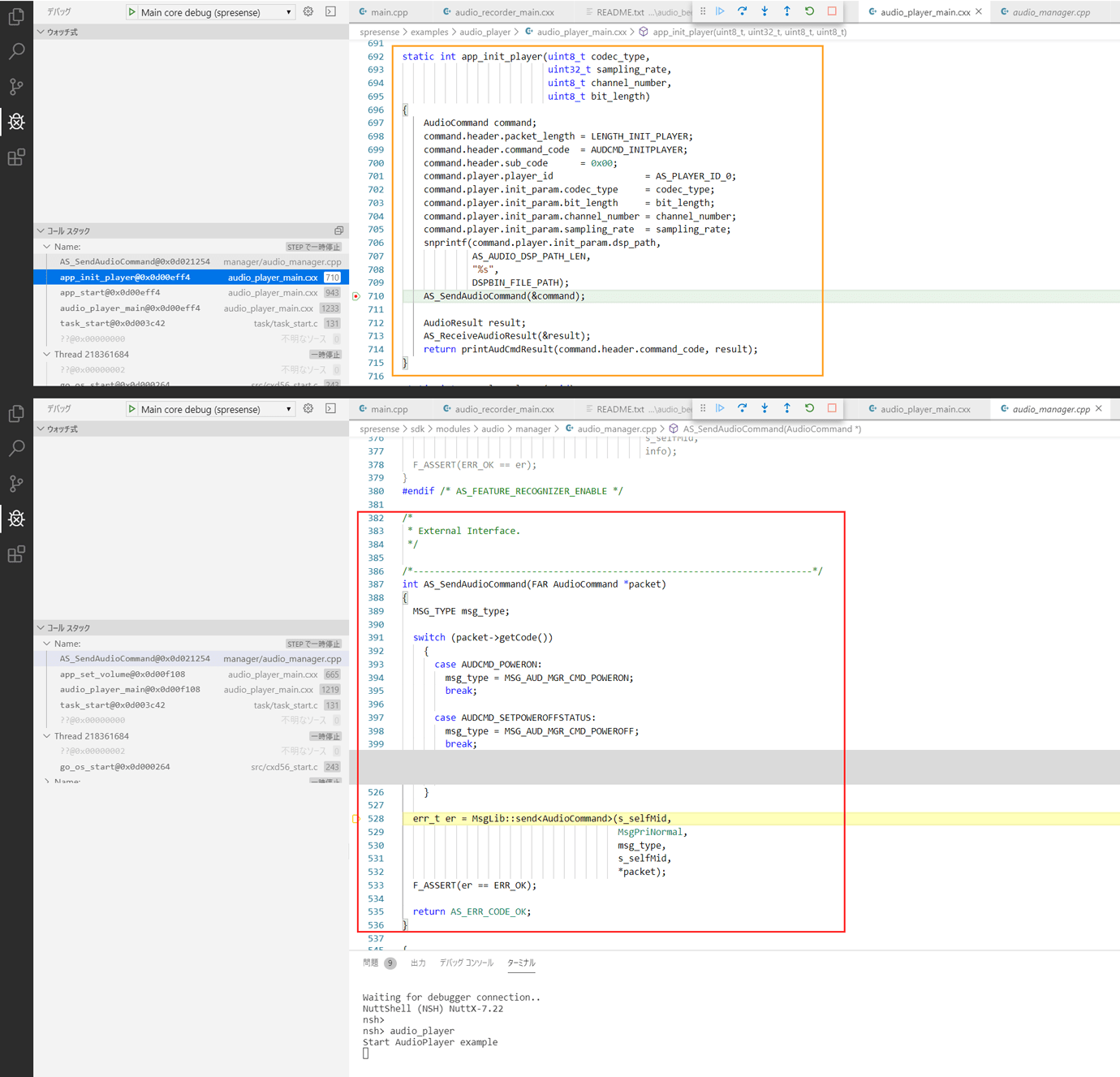Open Explorer view in the upper VS Code window
The image size is (1120, 1077).
point(16,16)
